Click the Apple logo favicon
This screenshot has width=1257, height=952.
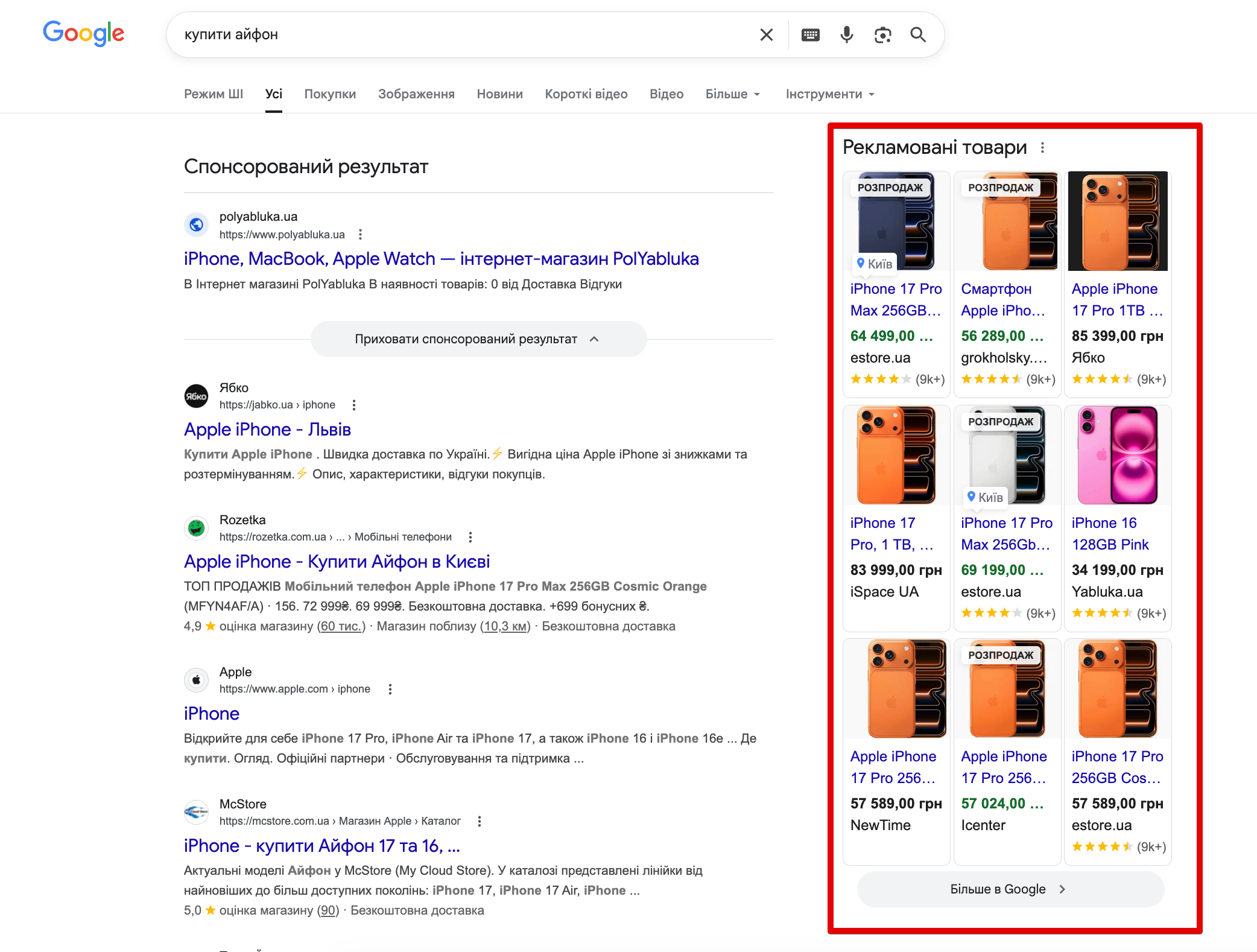tap(196, 680)
